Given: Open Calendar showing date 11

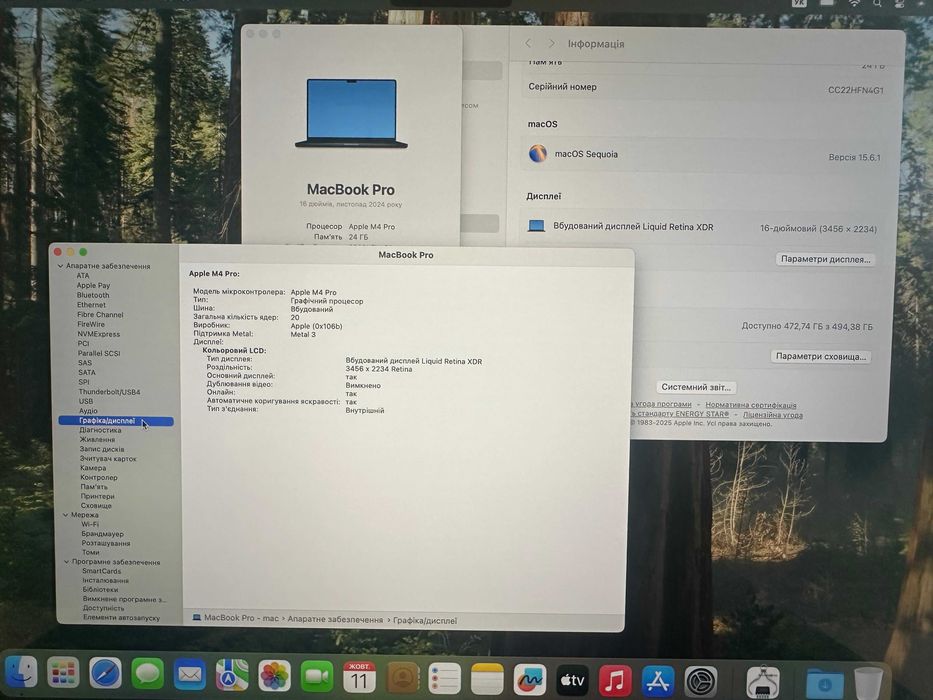Looking at the screenshot, I should click(359, 677).
